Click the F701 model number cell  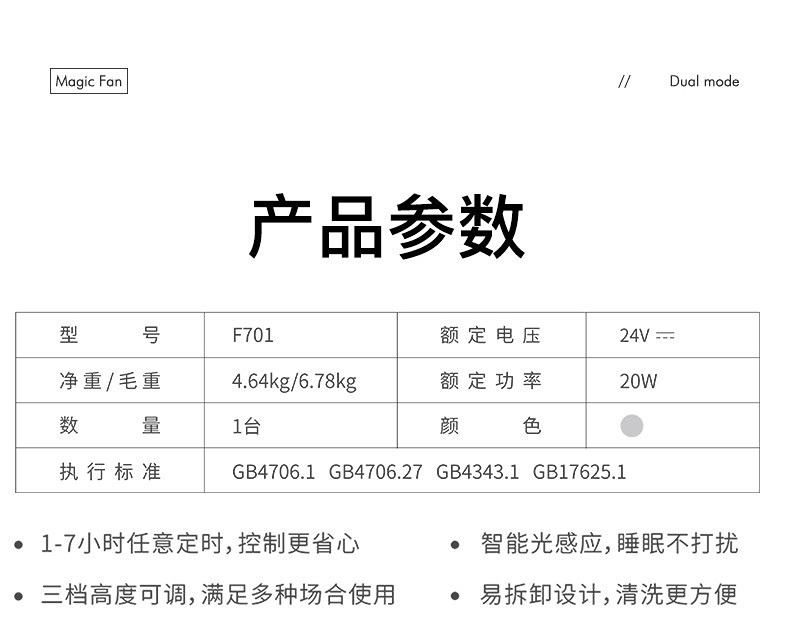[253, 336]
